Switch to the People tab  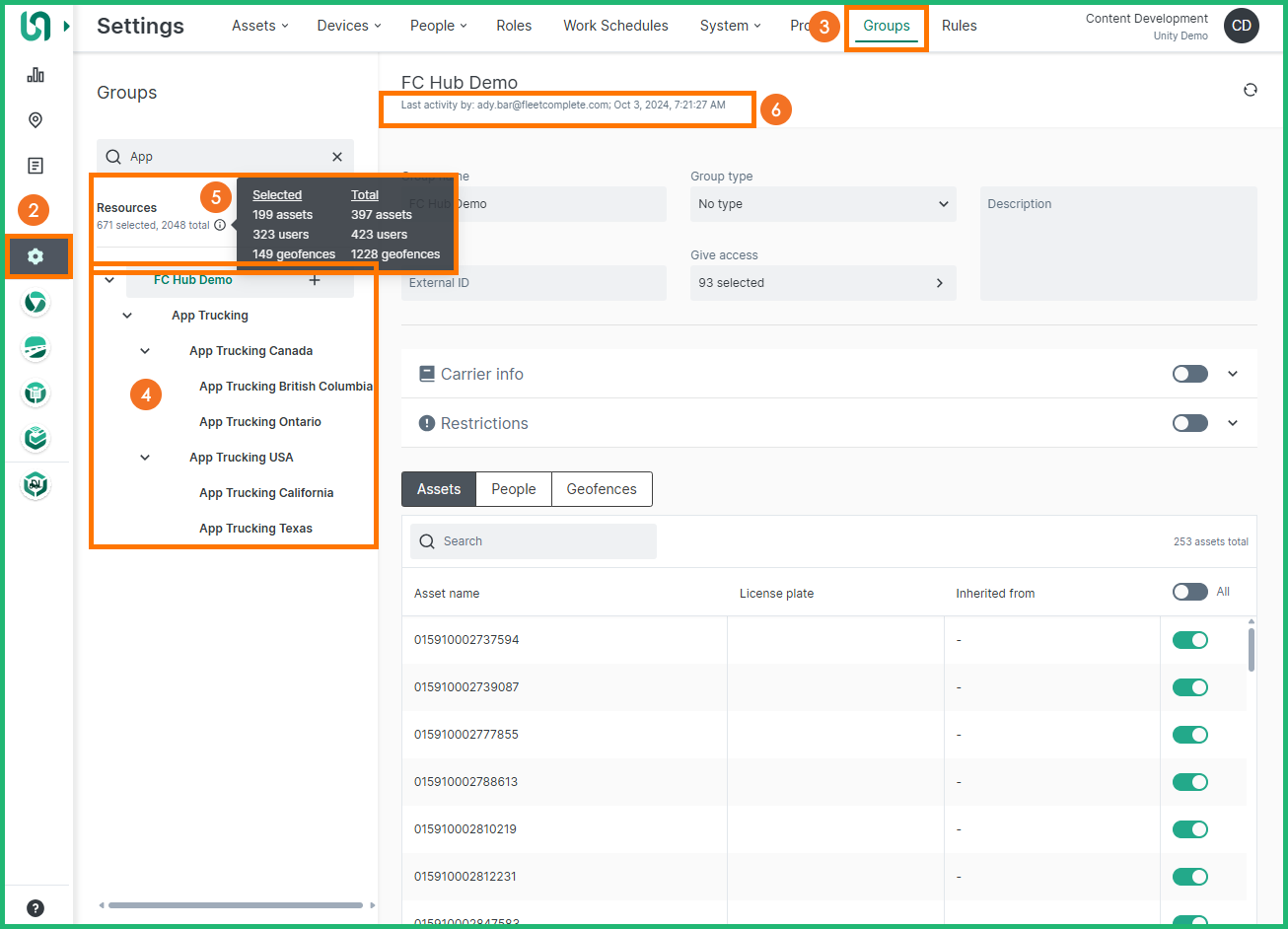click(513, 489)
